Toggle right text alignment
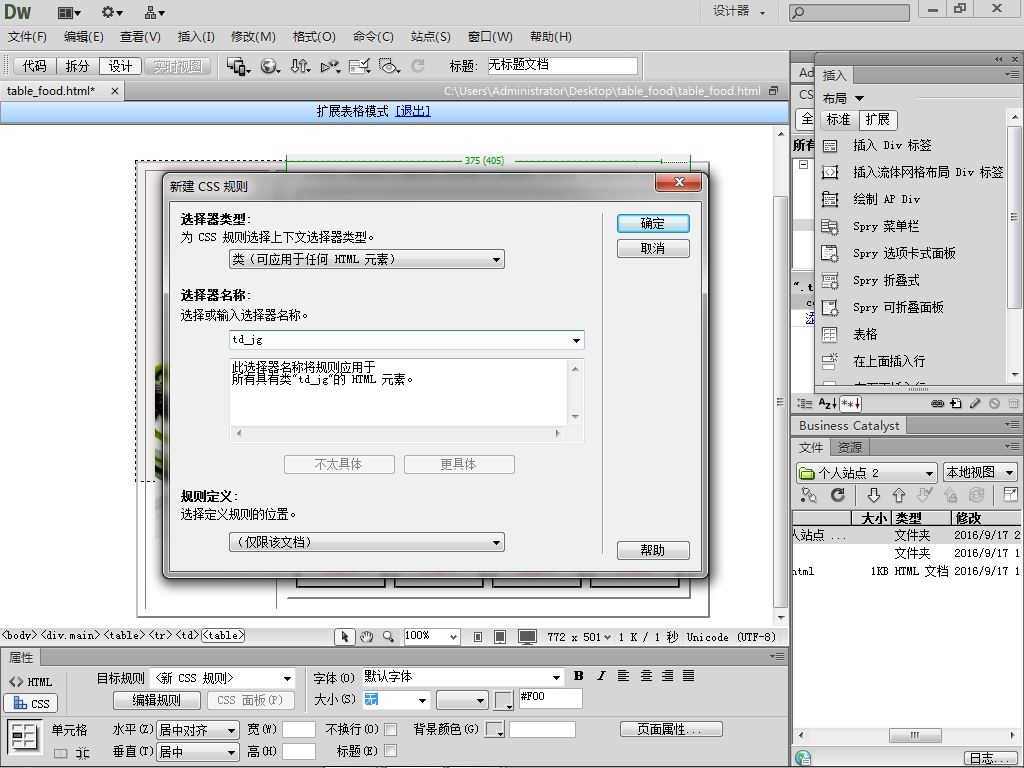This screenshot has height=768, width=1024. coord(667,676)
